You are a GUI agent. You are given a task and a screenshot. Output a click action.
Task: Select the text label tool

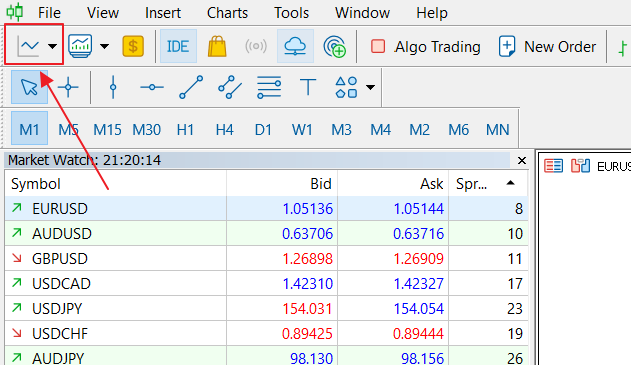(x=308, y=87)
